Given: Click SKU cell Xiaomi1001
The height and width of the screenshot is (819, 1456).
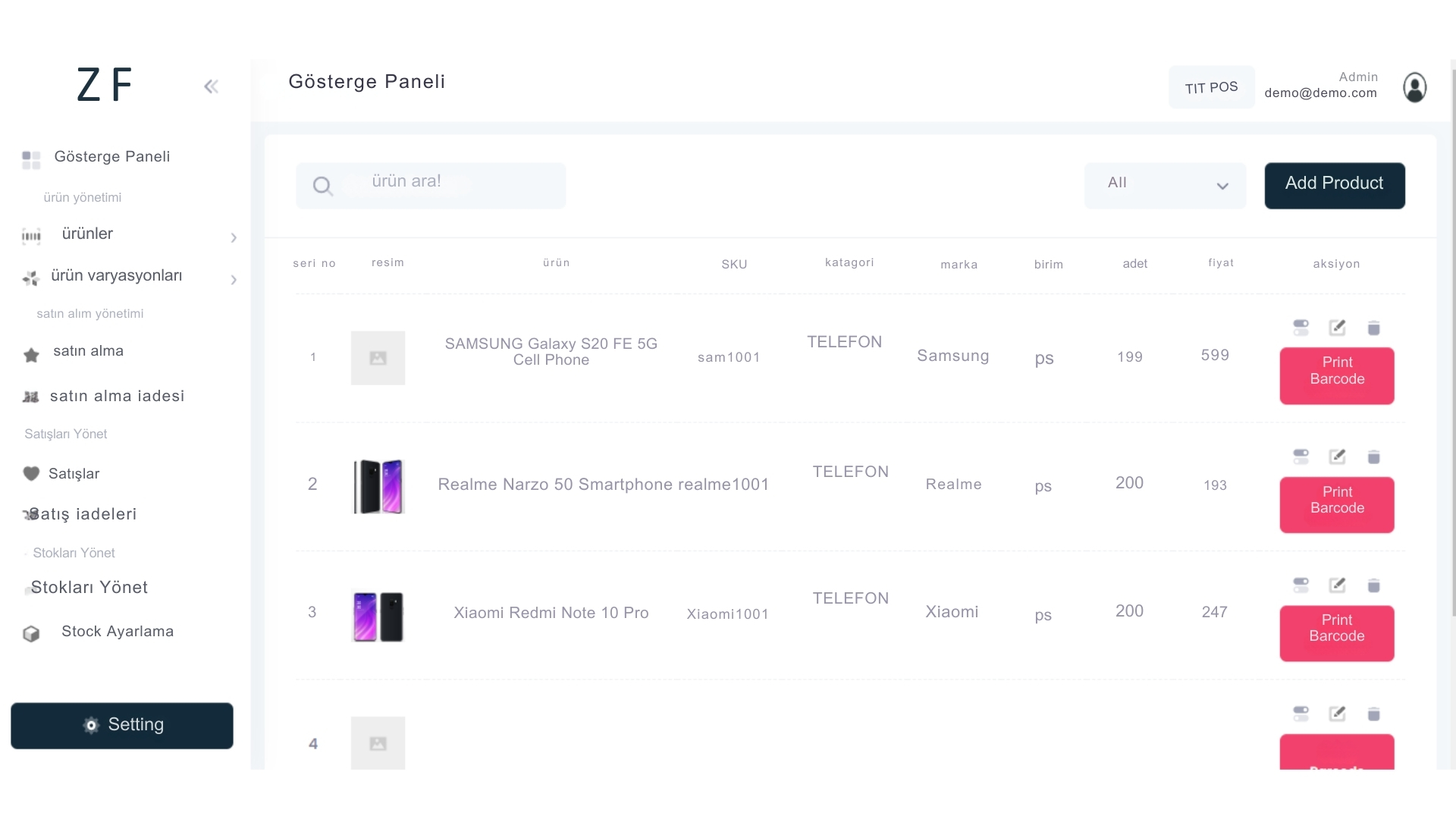Looking at the screenshot, I should 727,614.
